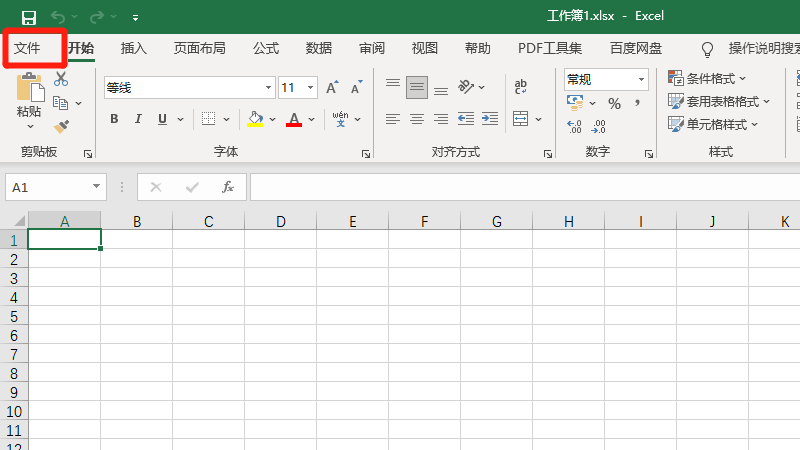Click the Increase Decimal icon
Viewport: 800px width, 450px height.
[x=574, y=127]
